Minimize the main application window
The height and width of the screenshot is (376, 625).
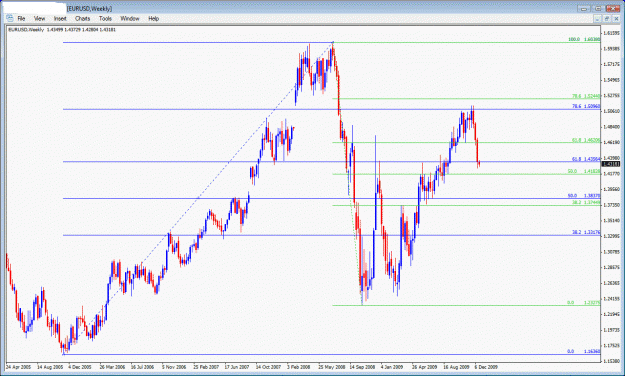584,8
